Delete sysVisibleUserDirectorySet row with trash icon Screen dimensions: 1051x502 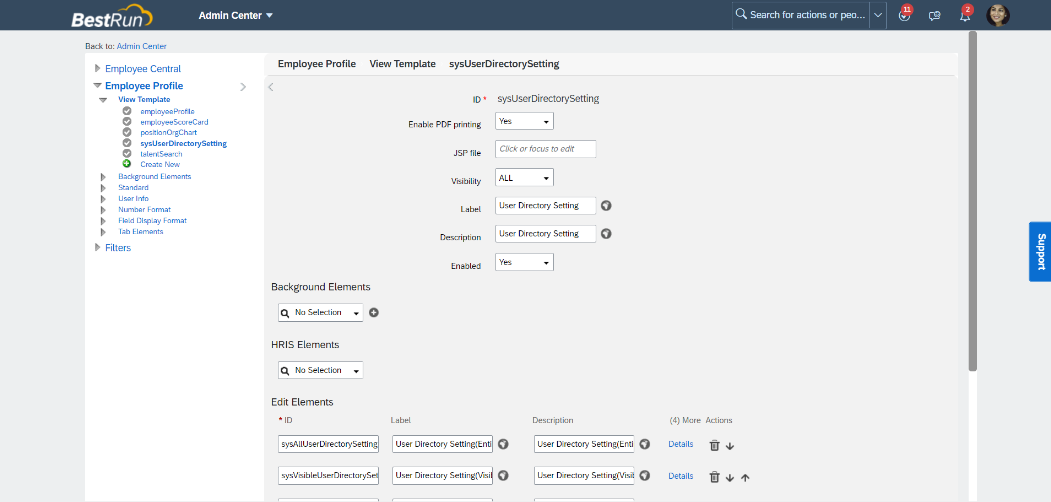pyautogui.click(x=715, y=477)
